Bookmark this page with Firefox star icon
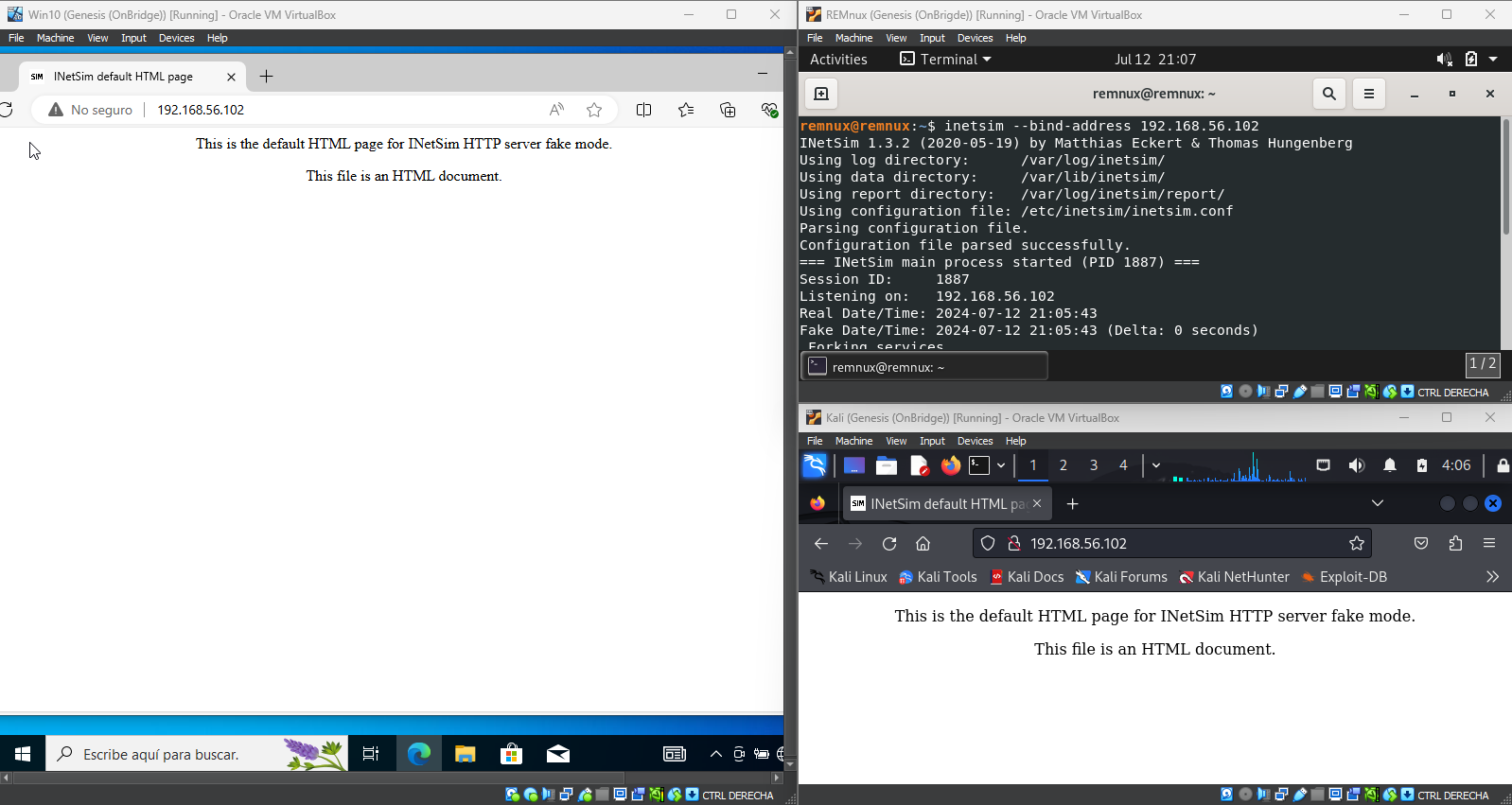 [x=1357, y=544]
